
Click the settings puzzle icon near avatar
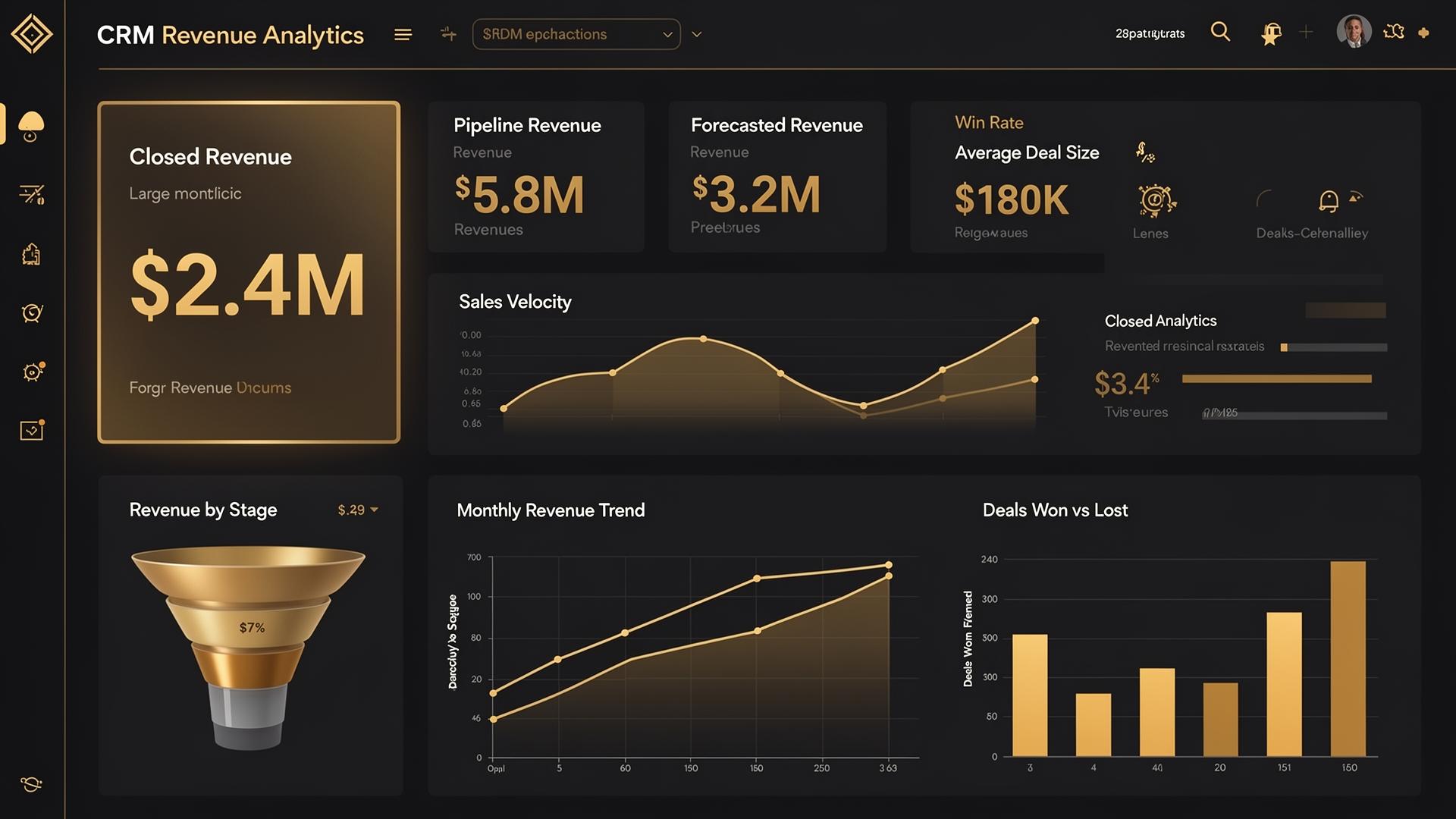click(1394, 32)
